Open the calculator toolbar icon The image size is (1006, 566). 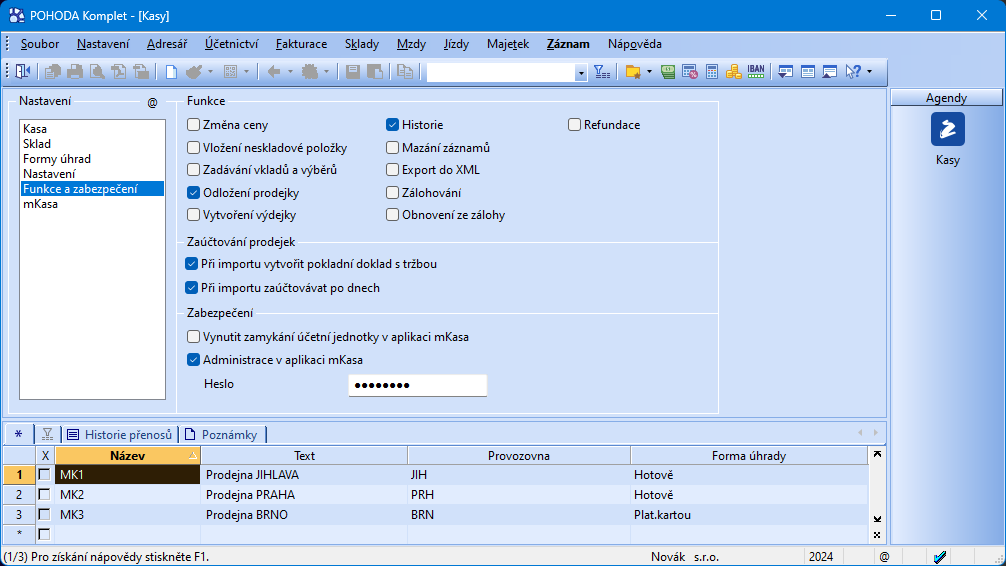(712, 72)
